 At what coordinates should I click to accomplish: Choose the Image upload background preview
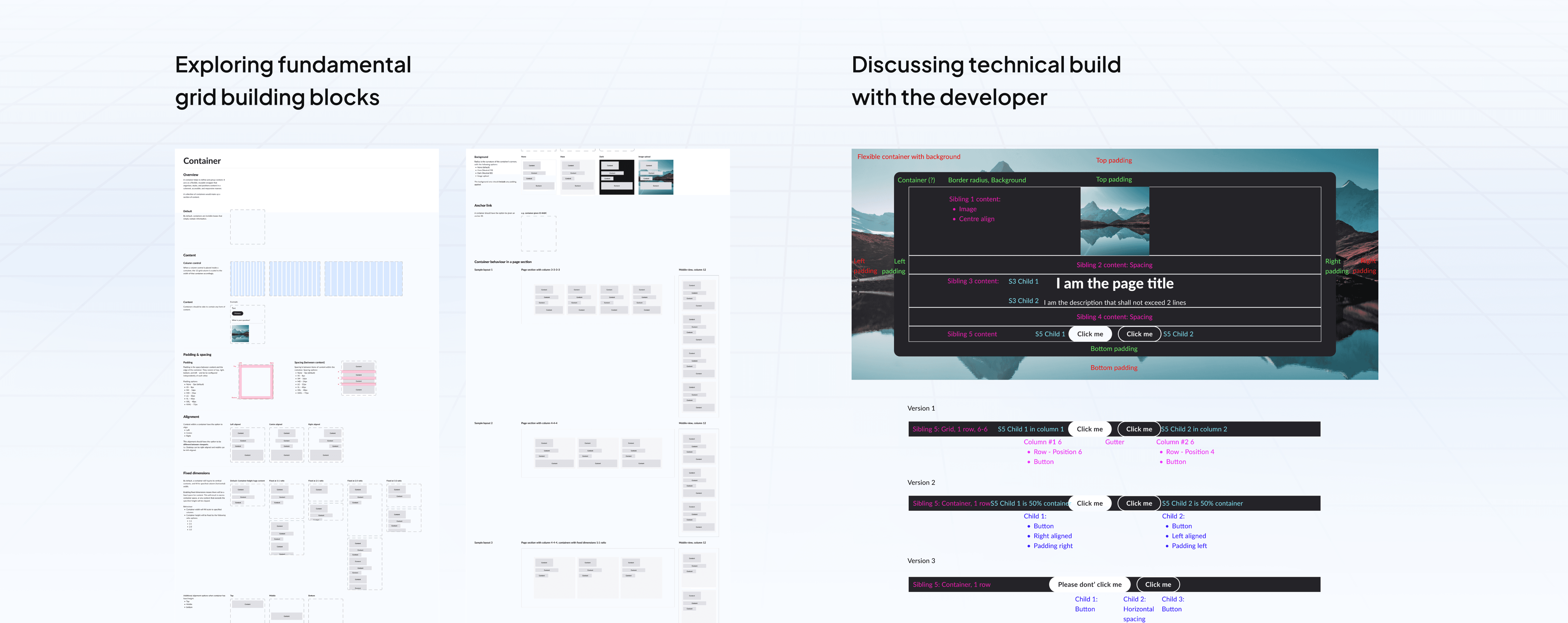pyautogui.click(x=656, y=177)
